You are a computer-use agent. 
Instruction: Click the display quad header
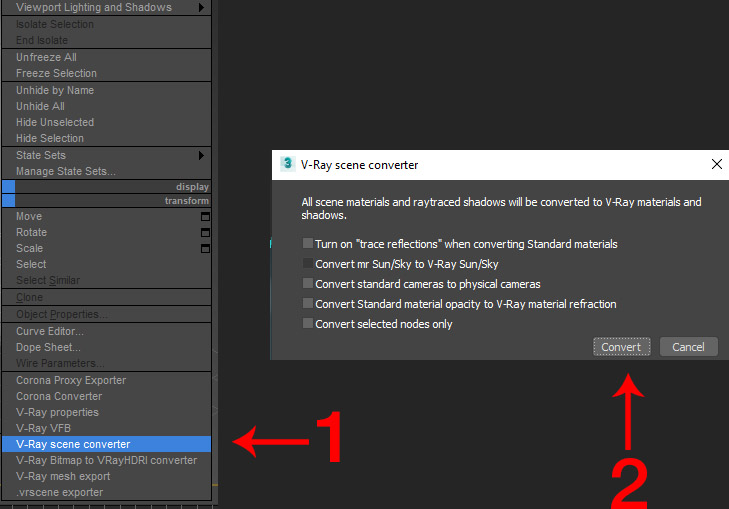point(106,187)
